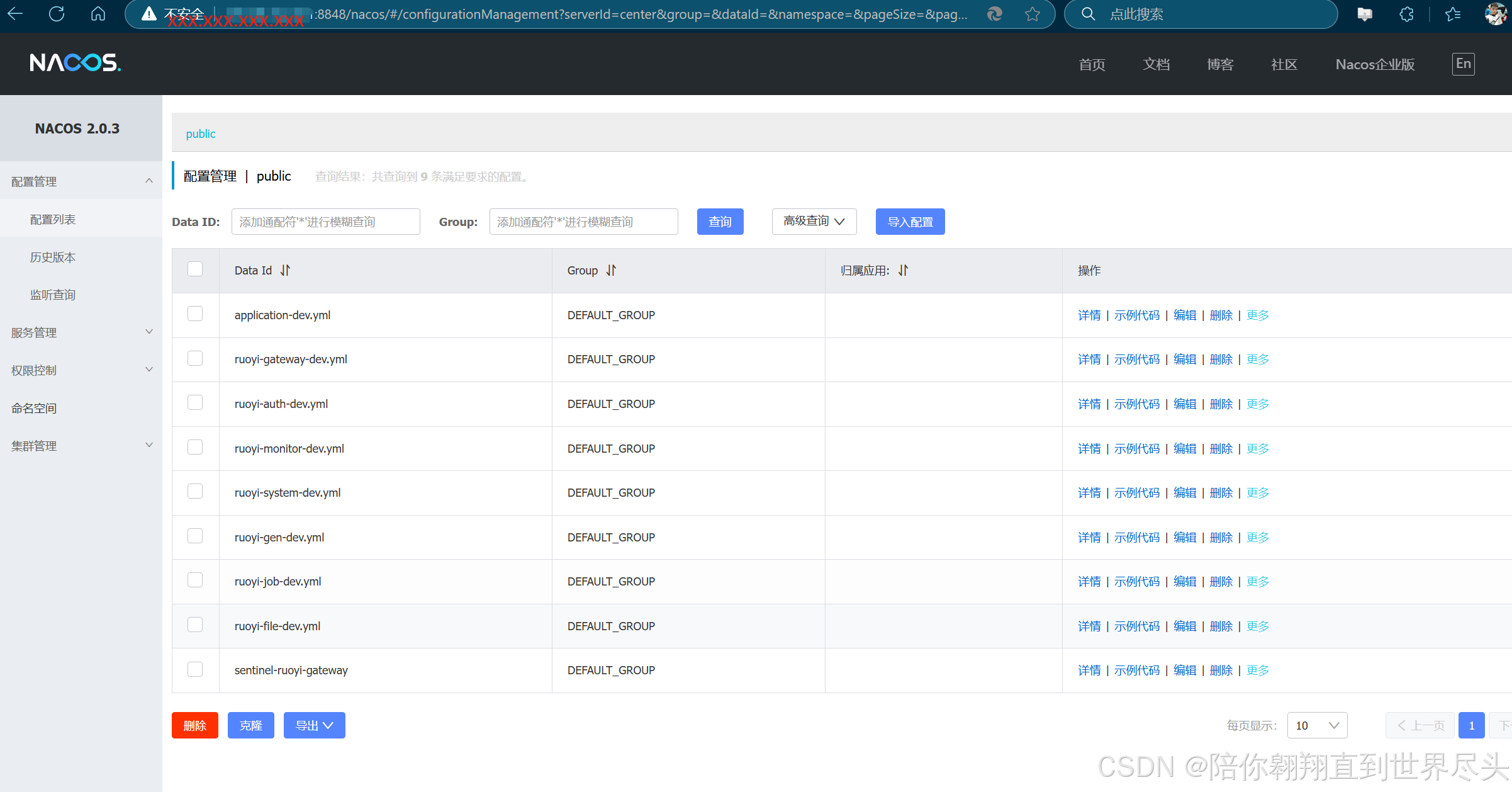Viewport: 1512px width, 792px height.
Task: Go to 命名空间 menu item
Action: pos(34,408)
